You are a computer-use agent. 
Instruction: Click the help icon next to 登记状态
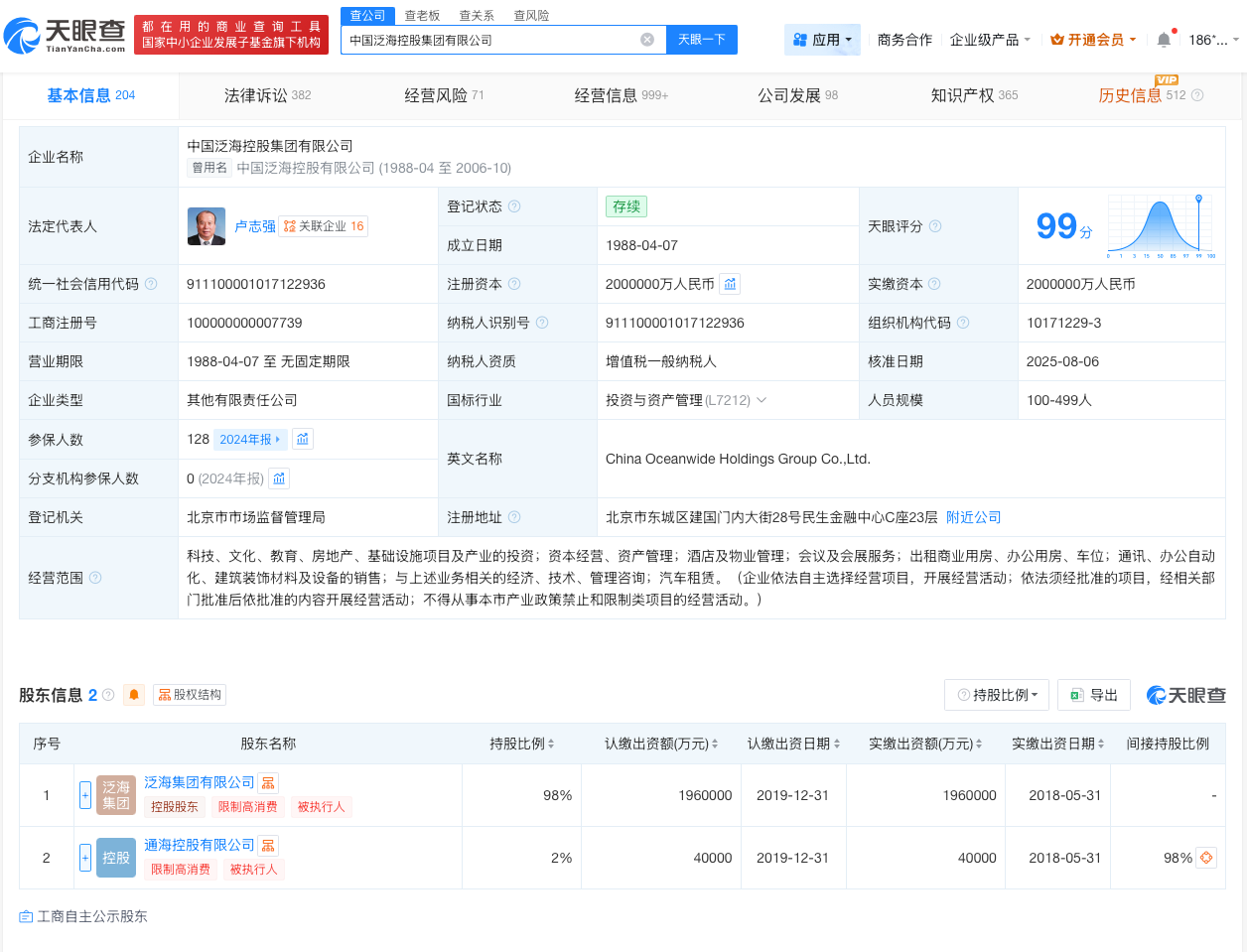514,206
